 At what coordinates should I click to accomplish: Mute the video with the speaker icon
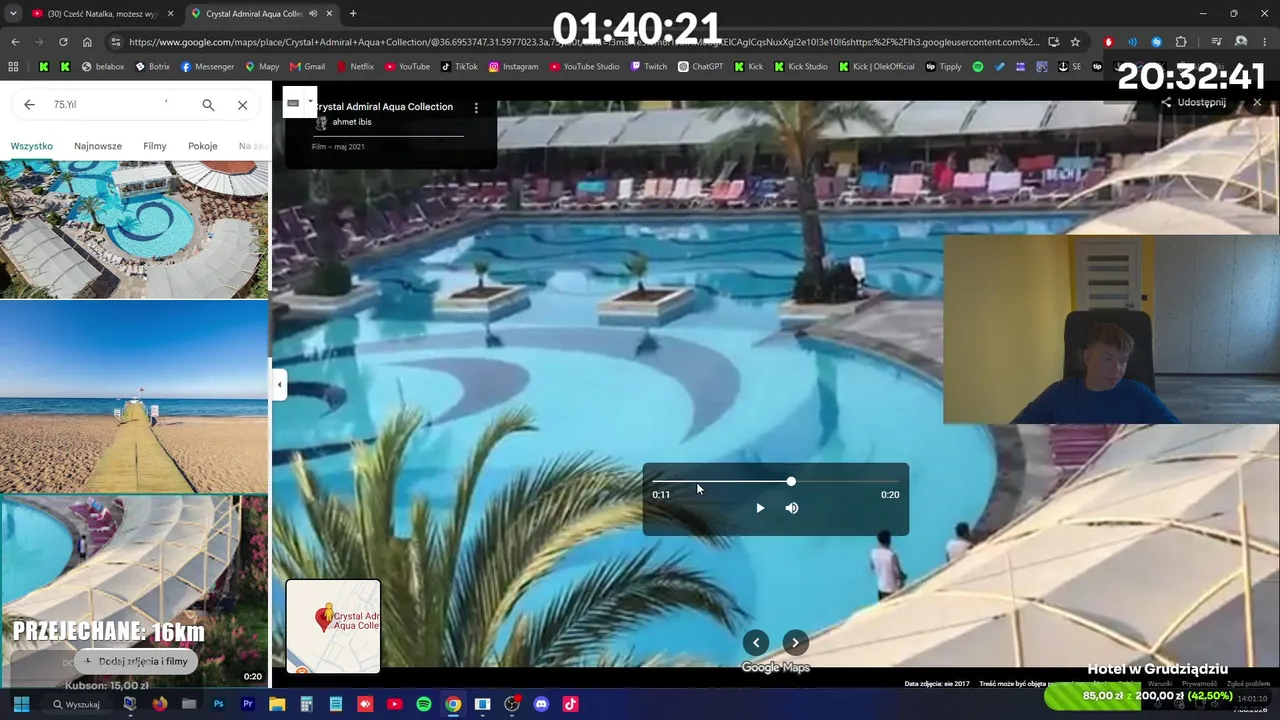point(792,508)
